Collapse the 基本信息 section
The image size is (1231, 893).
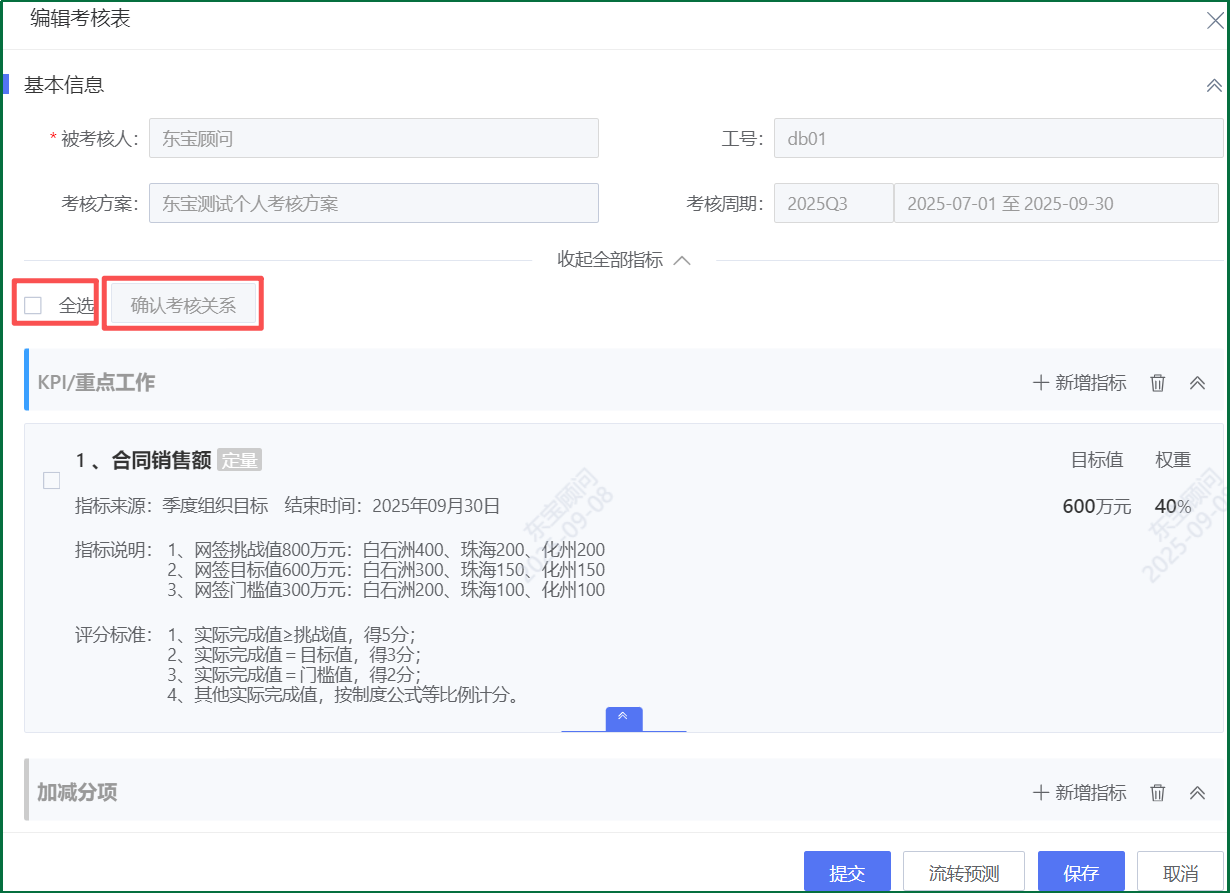pyautogui.click(x=1214, y=86)
